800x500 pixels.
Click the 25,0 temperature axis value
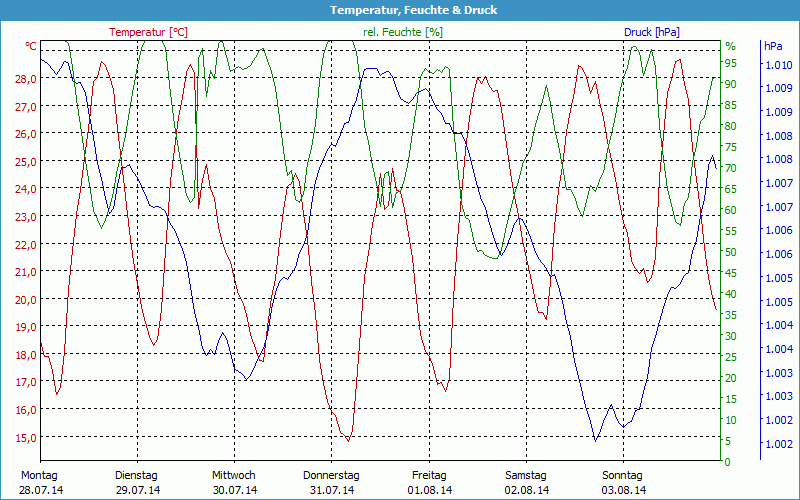tap(26, 162)
